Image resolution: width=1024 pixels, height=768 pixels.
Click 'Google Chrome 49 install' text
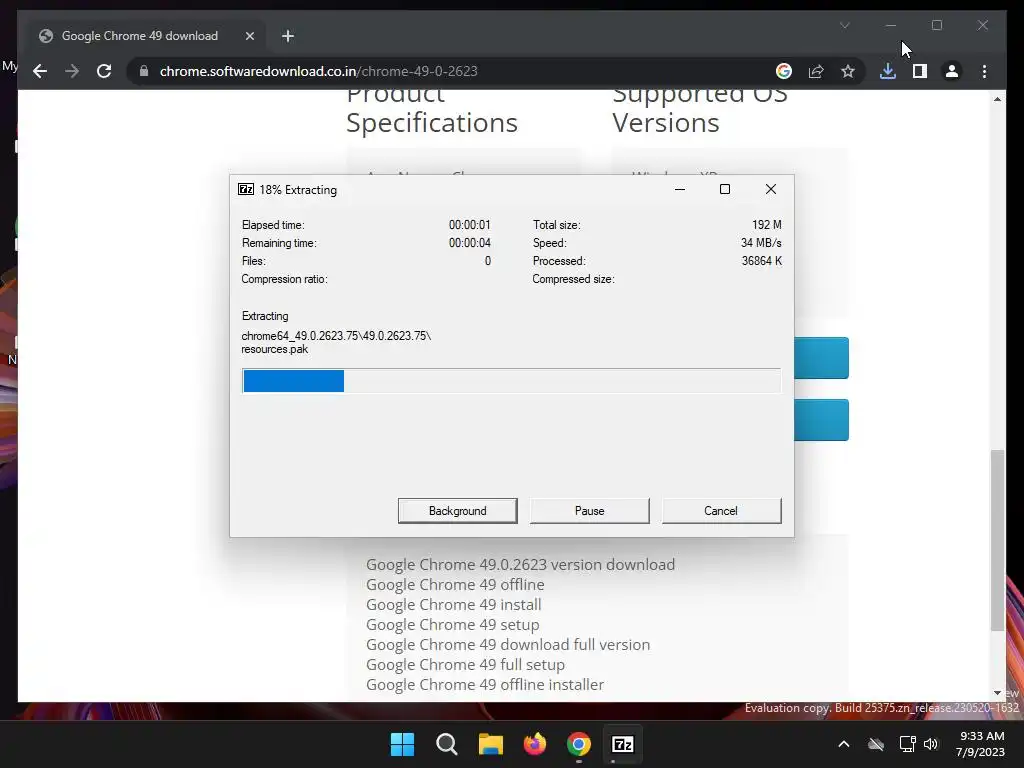454,605
